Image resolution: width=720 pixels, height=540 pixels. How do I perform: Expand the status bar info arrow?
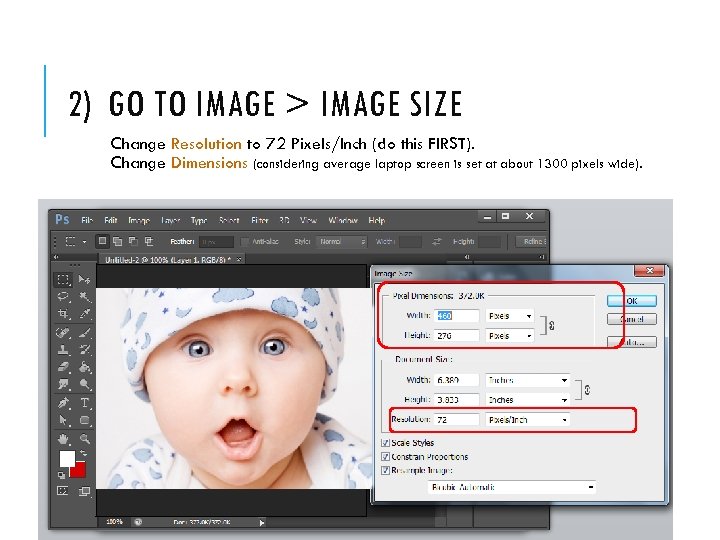[262, 523]
